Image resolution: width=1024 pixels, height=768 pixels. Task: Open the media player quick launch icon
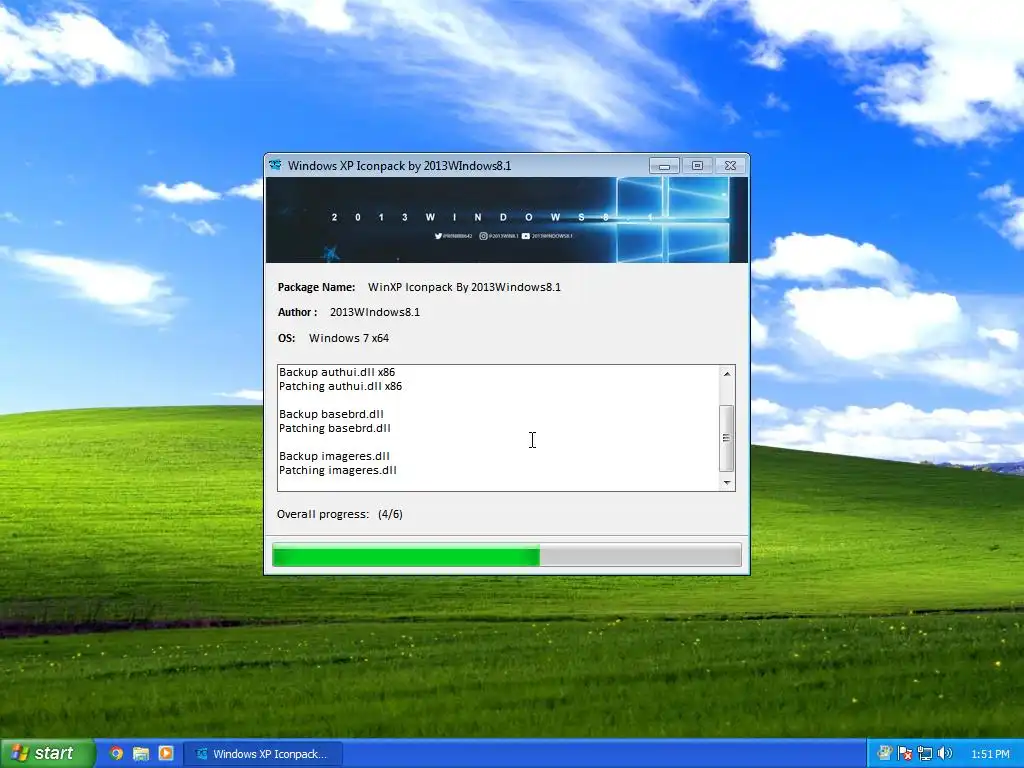pyautogui.click(x=166, y=753)
